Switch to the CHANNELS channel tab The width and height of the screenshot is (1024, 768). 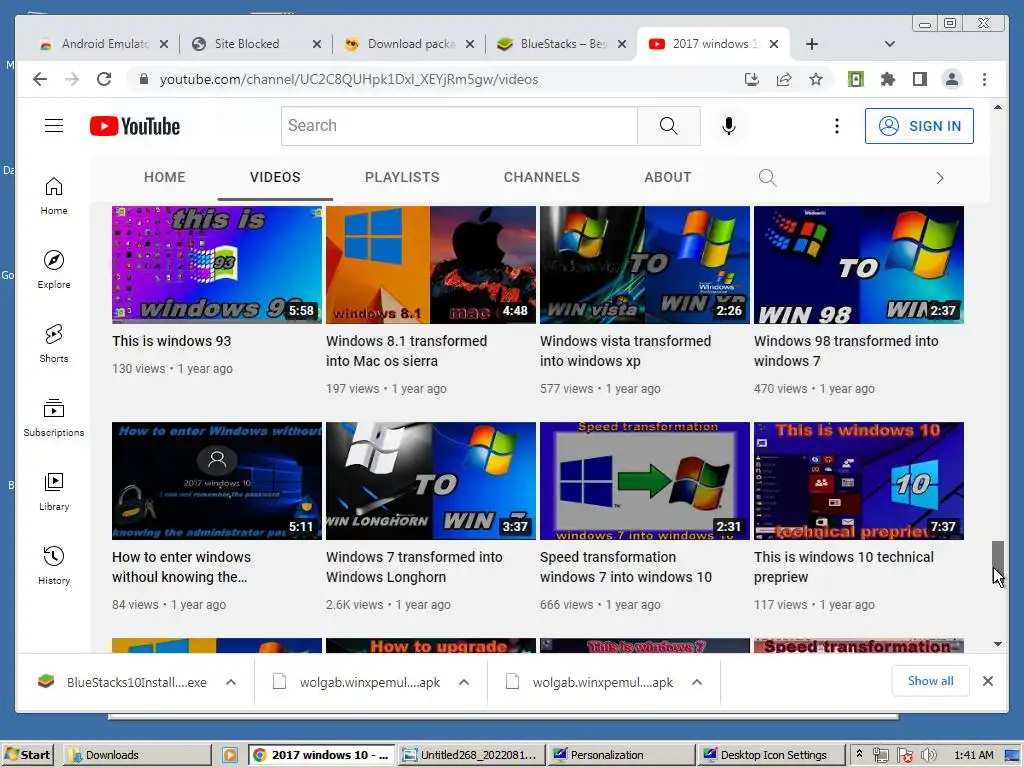pos(541,177)
